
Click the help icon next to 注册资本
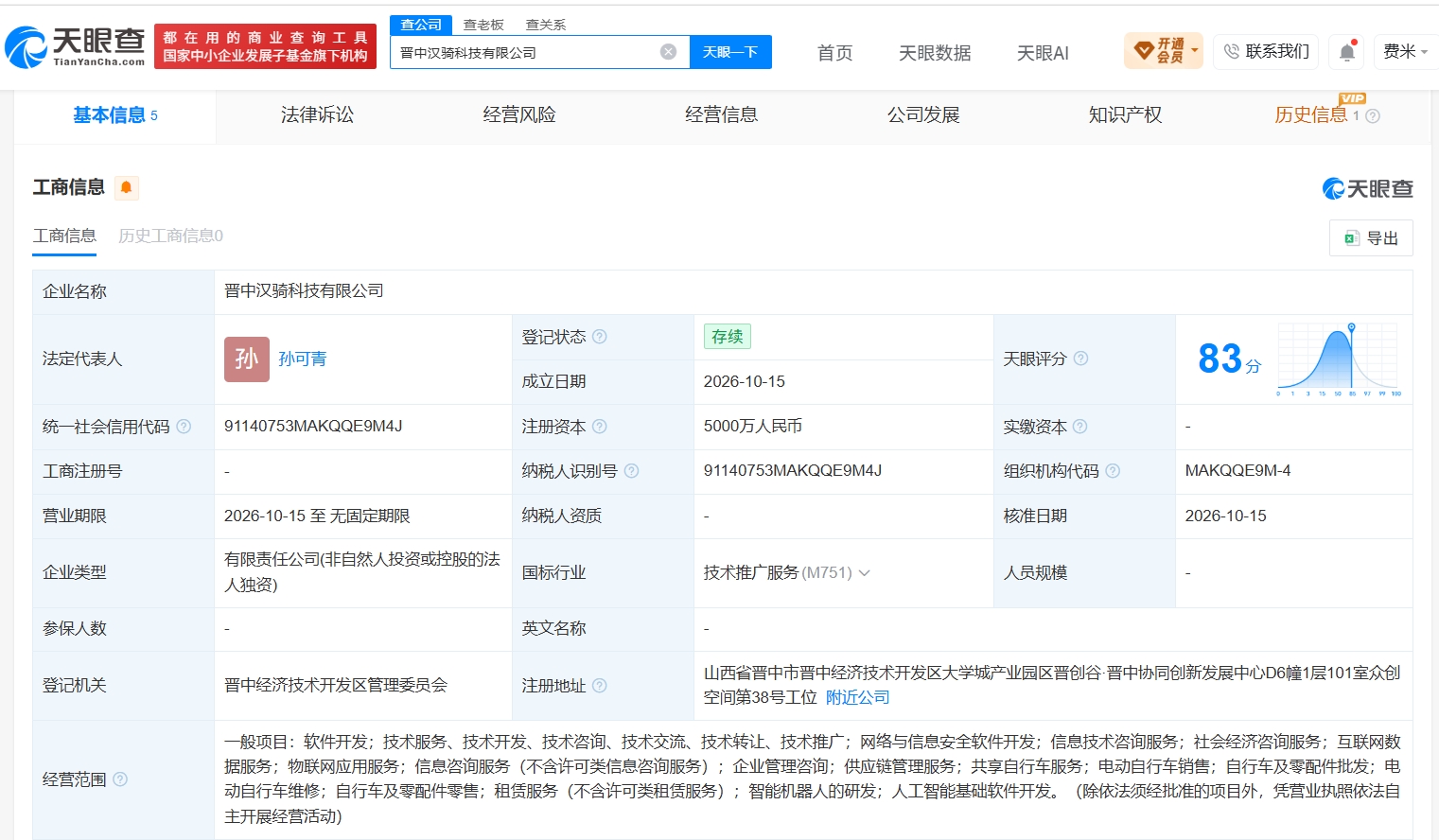pos(600,427)
